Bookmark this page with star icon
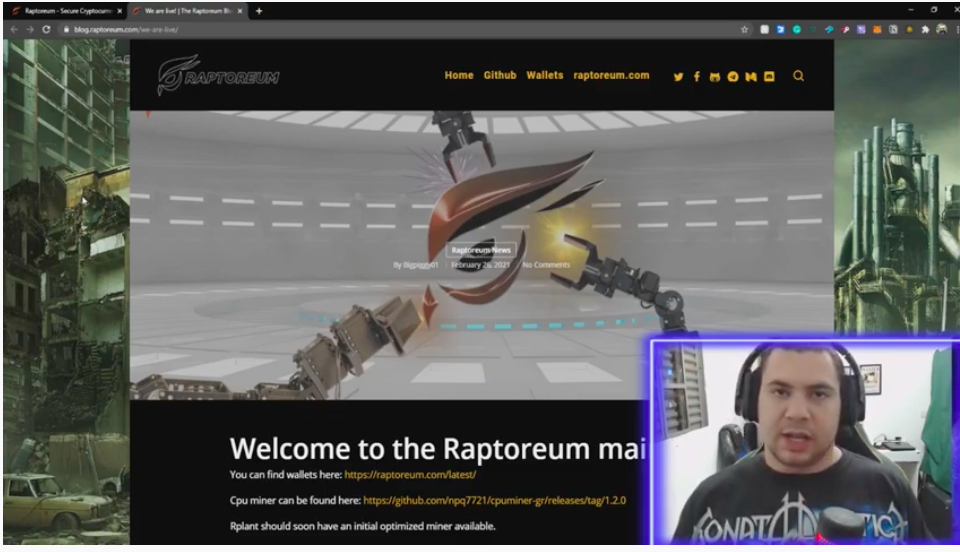Viewport: 960px width, 552px height. tap(744, 29)
